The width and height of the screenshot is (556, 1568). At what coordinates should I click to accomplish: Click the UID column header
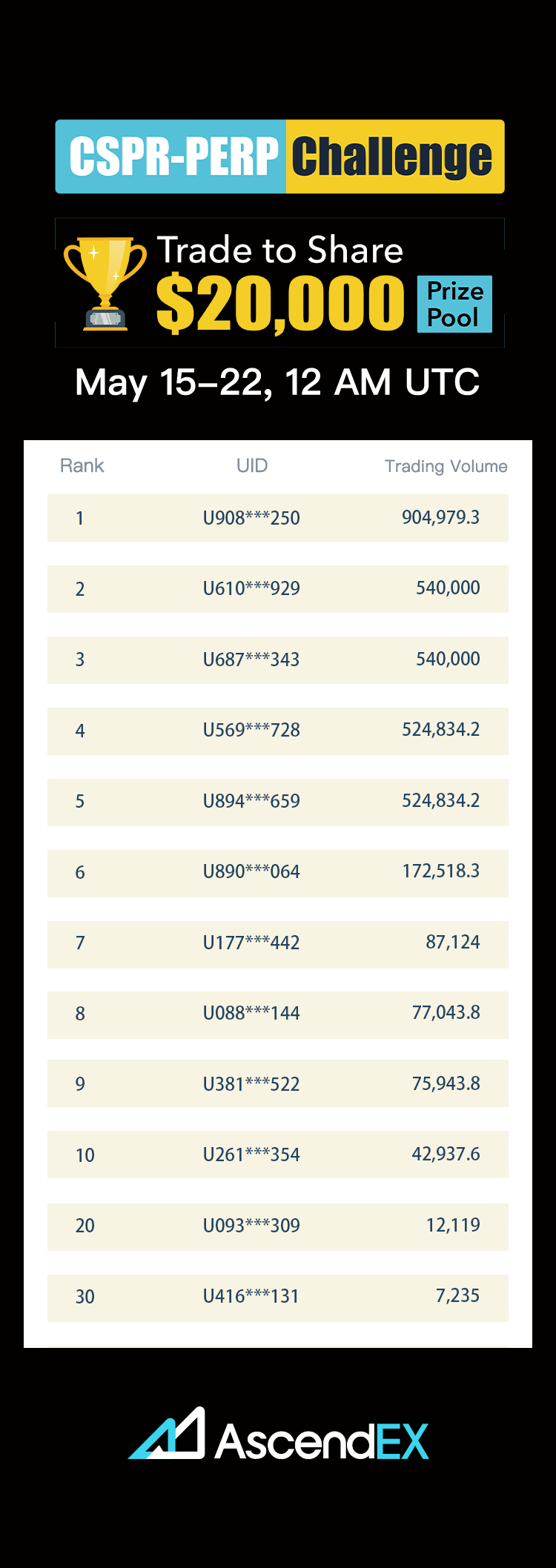coord(252,466)
